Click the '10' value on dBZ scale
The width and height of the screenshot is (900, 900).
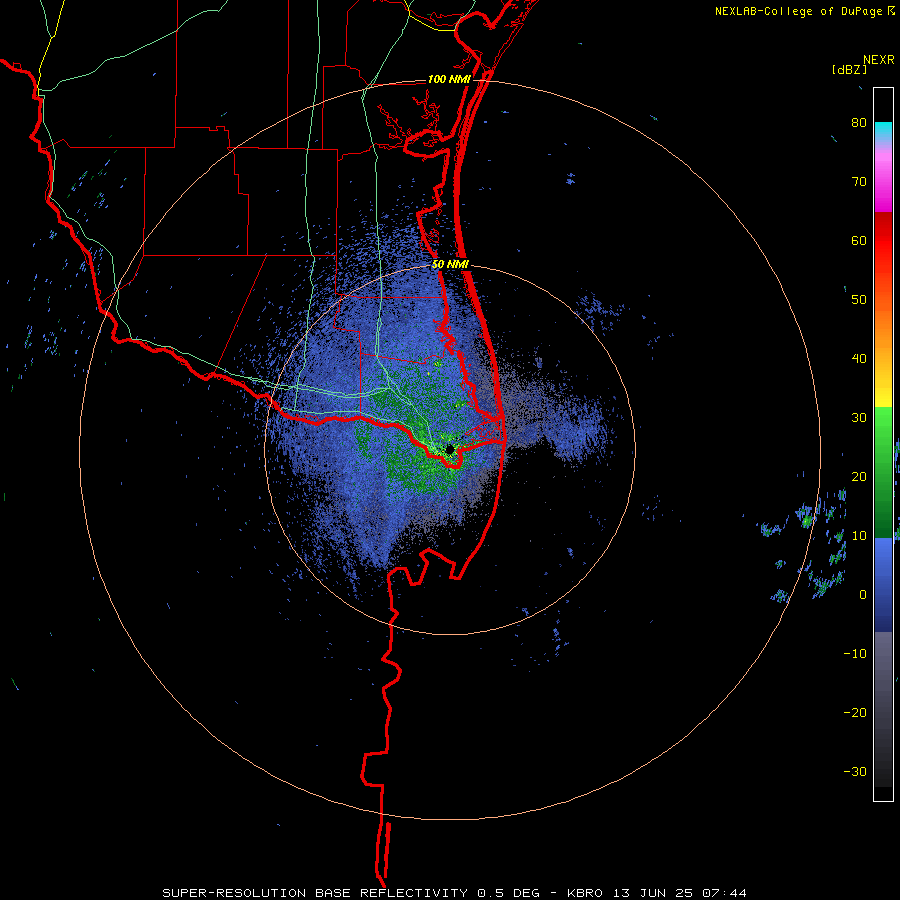click(859, 536)
